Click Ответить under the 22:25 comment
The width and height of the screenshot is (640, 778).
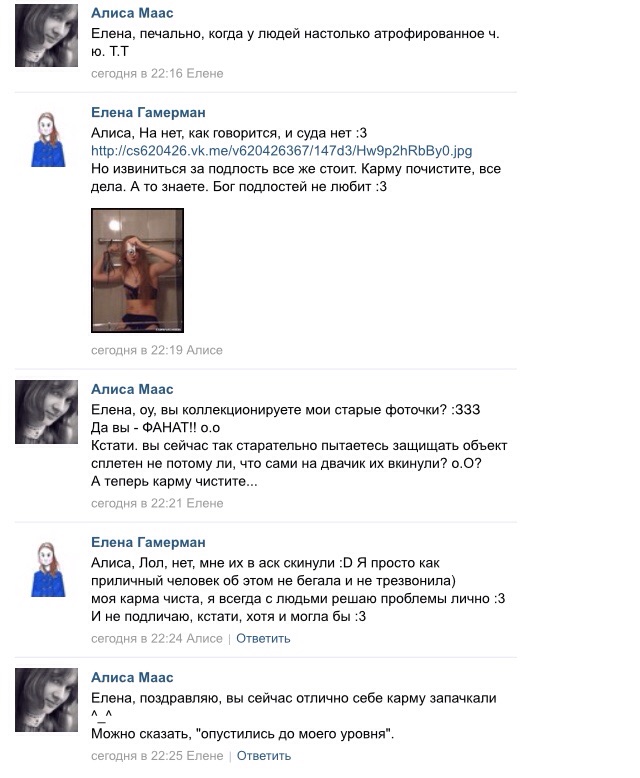263,756
